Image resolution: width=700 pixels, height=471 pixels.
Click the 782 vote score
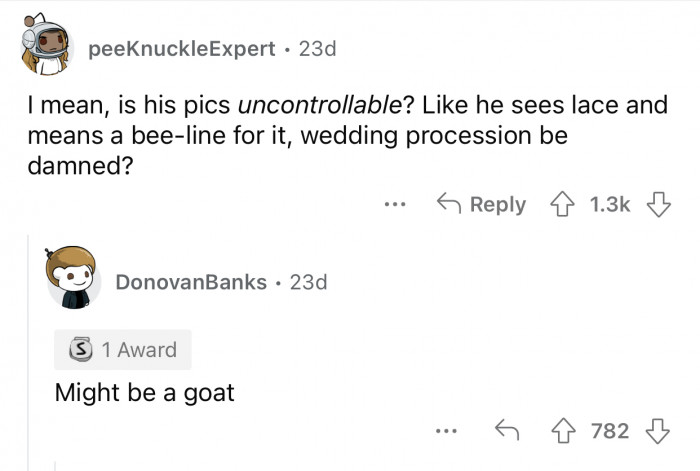click(610, 431)
